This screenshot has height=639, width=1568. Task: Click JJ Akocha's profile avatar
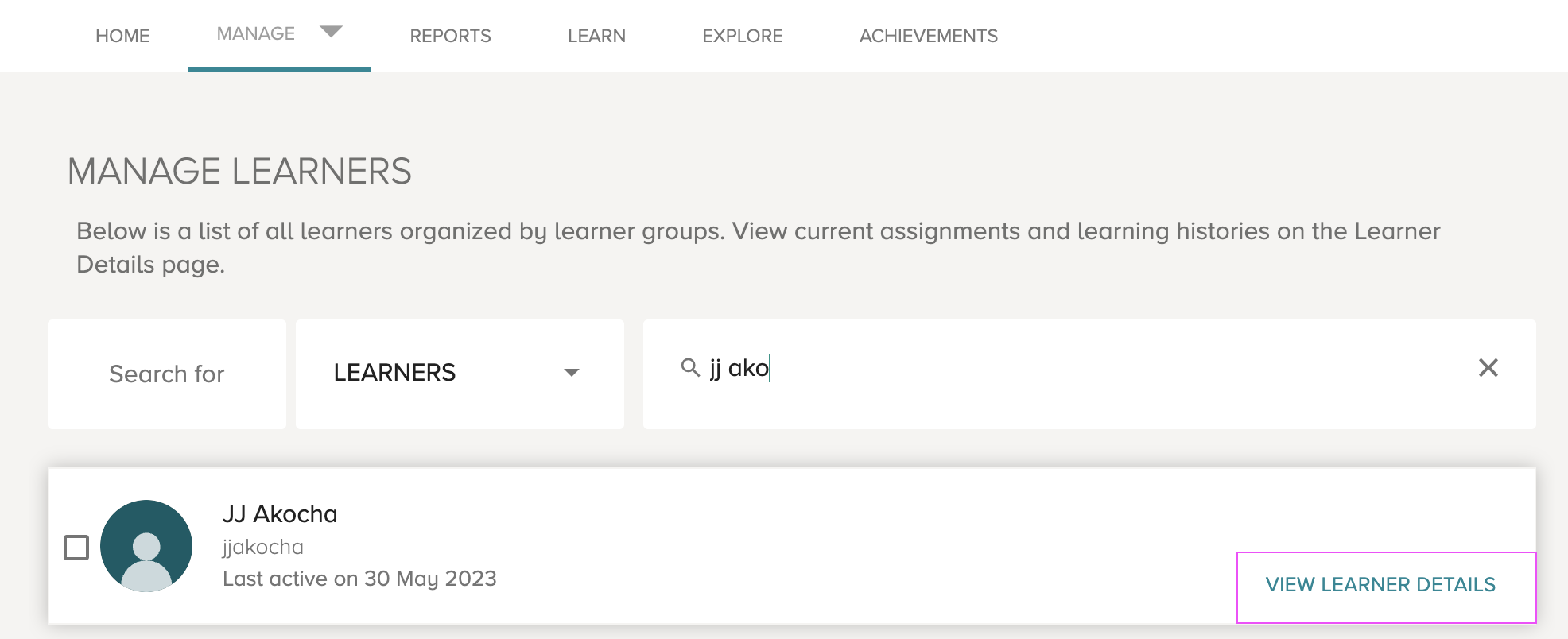(146, 546)
